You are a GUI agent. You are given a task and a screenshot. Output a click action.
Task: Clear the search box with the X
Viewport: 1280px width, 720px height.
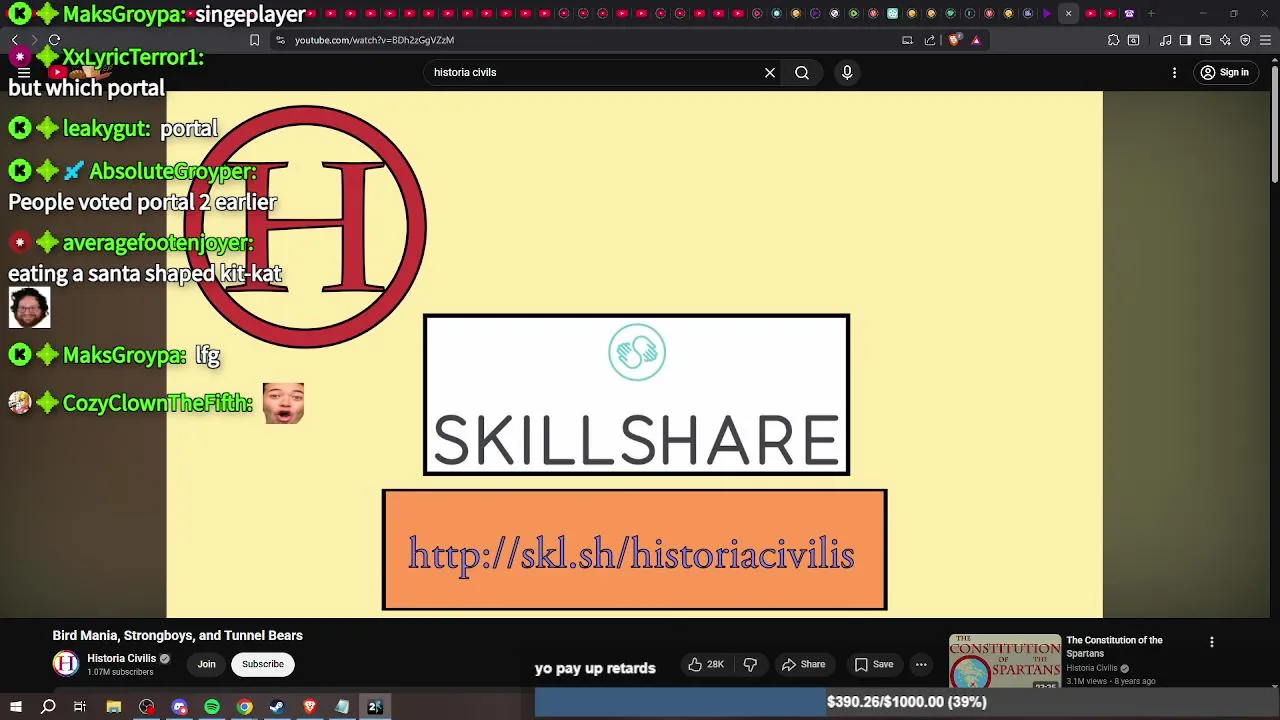[x=770, y=72]
